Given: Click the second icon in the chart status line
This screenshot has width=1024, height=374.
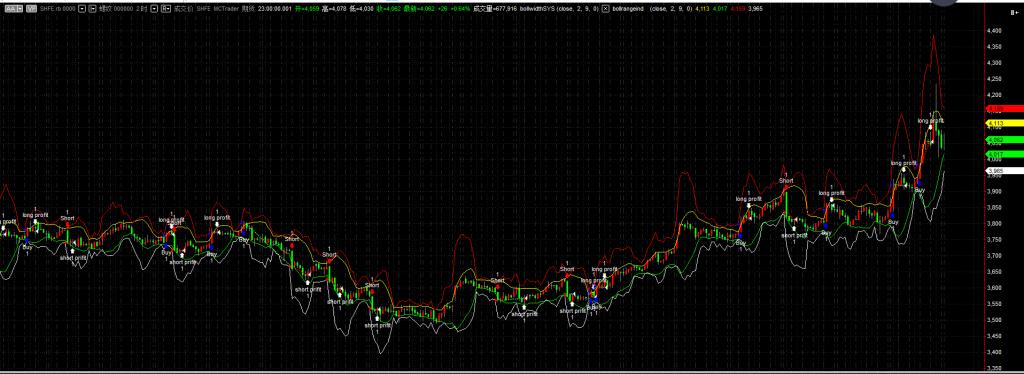Looking at the screenshot, I should click(31, 8).
